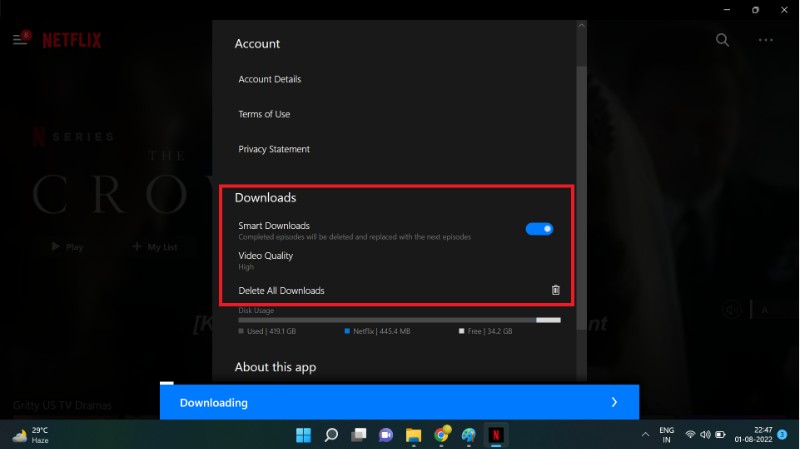The height and width of the screenshot is (449, 800).
Task: Click the mute speaker icon on the banner
Action: pos(732,310)
